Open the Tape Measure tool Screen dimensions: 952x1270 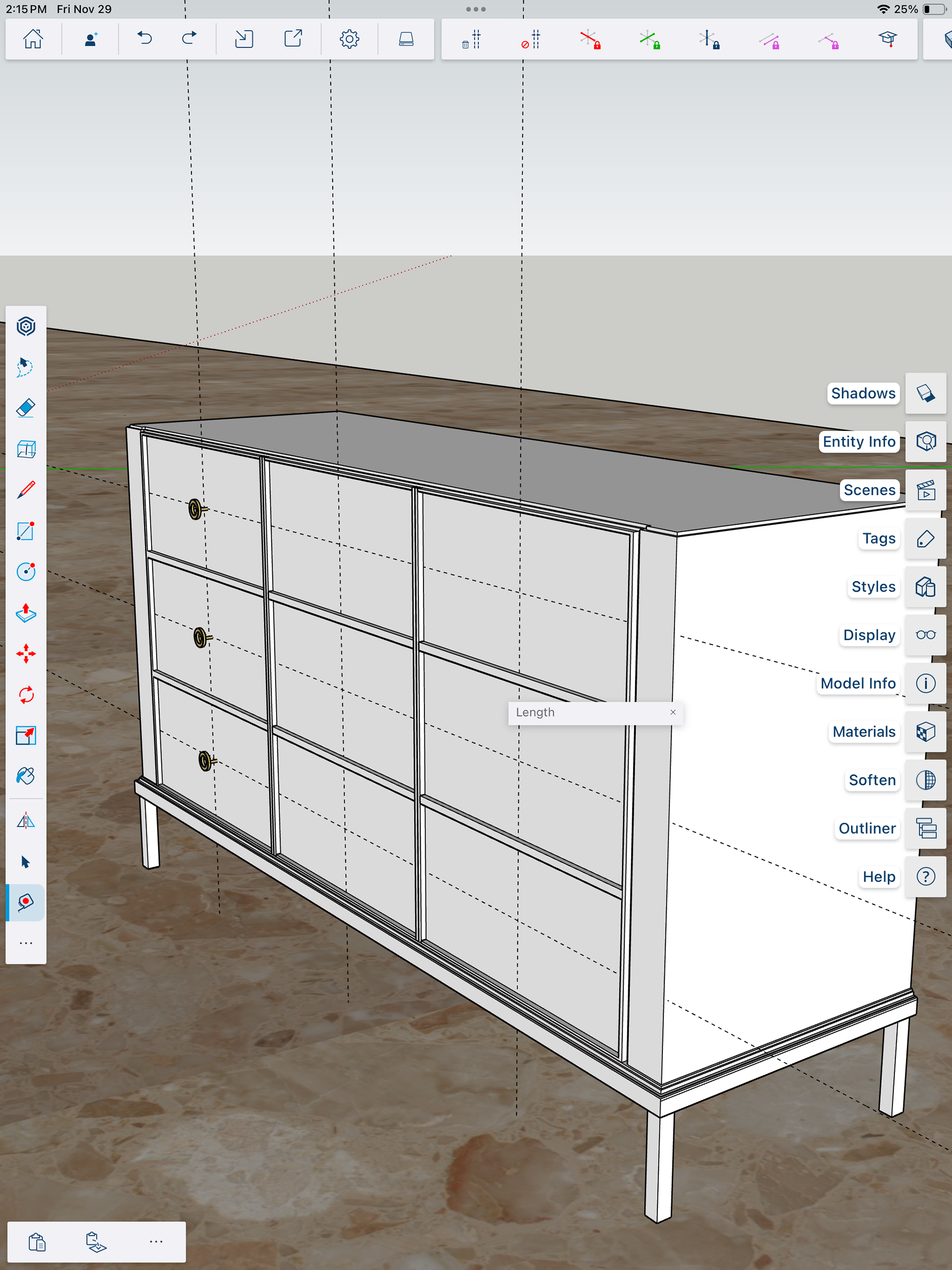tap(26, 903)
